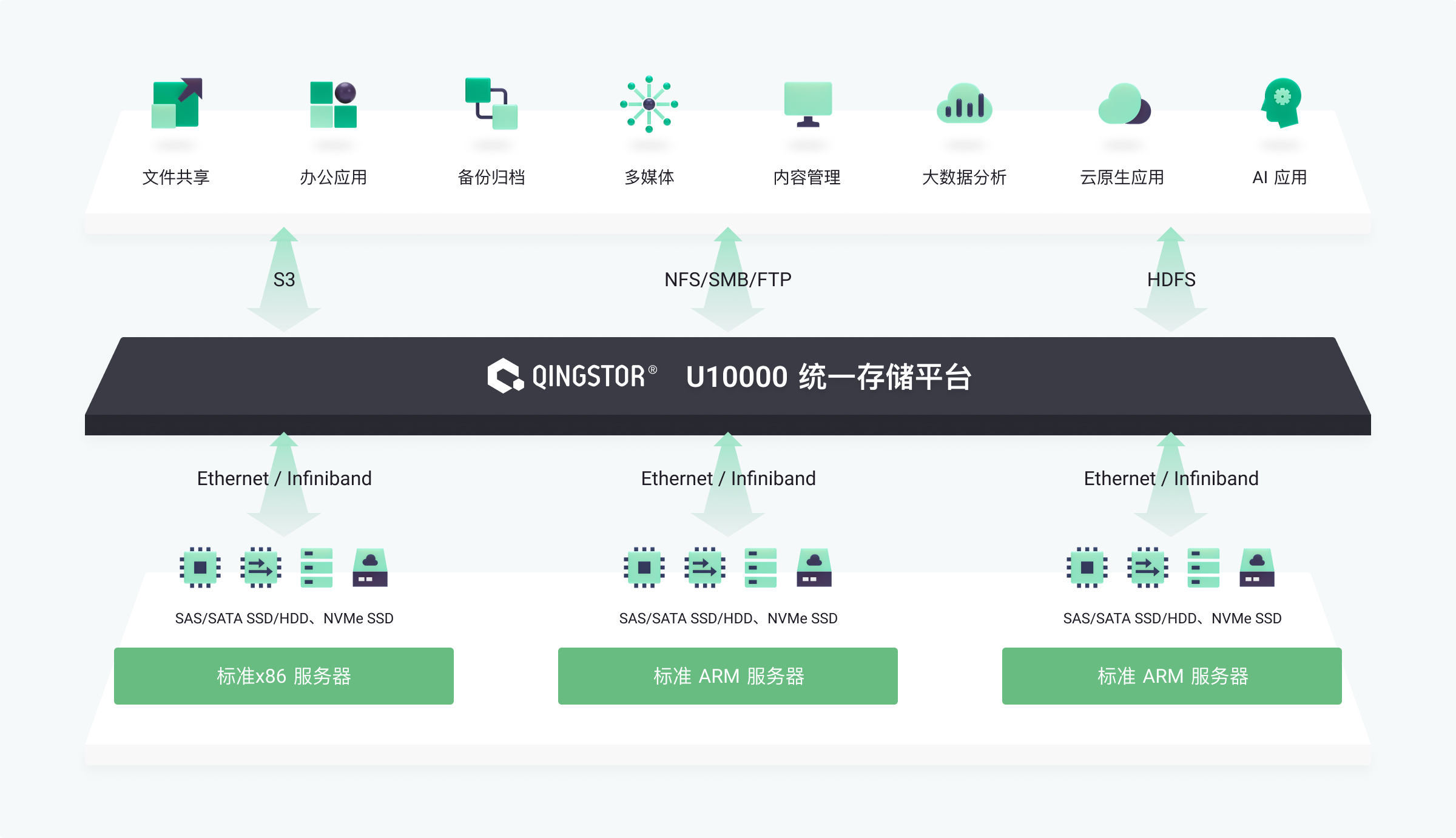Click the AI 应用 text label
Screen dimensions: 1456x838
tap(1280, 177)
